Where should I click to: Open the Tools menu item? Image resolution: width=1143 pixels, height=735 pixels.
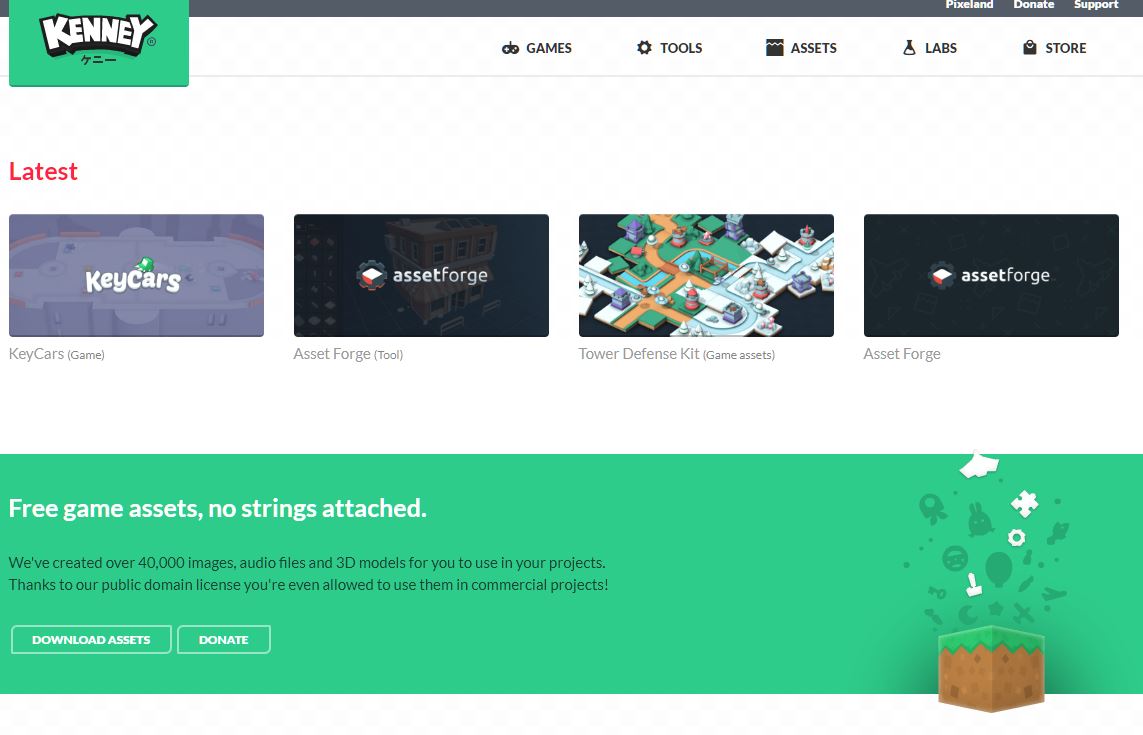coord(669,48)
